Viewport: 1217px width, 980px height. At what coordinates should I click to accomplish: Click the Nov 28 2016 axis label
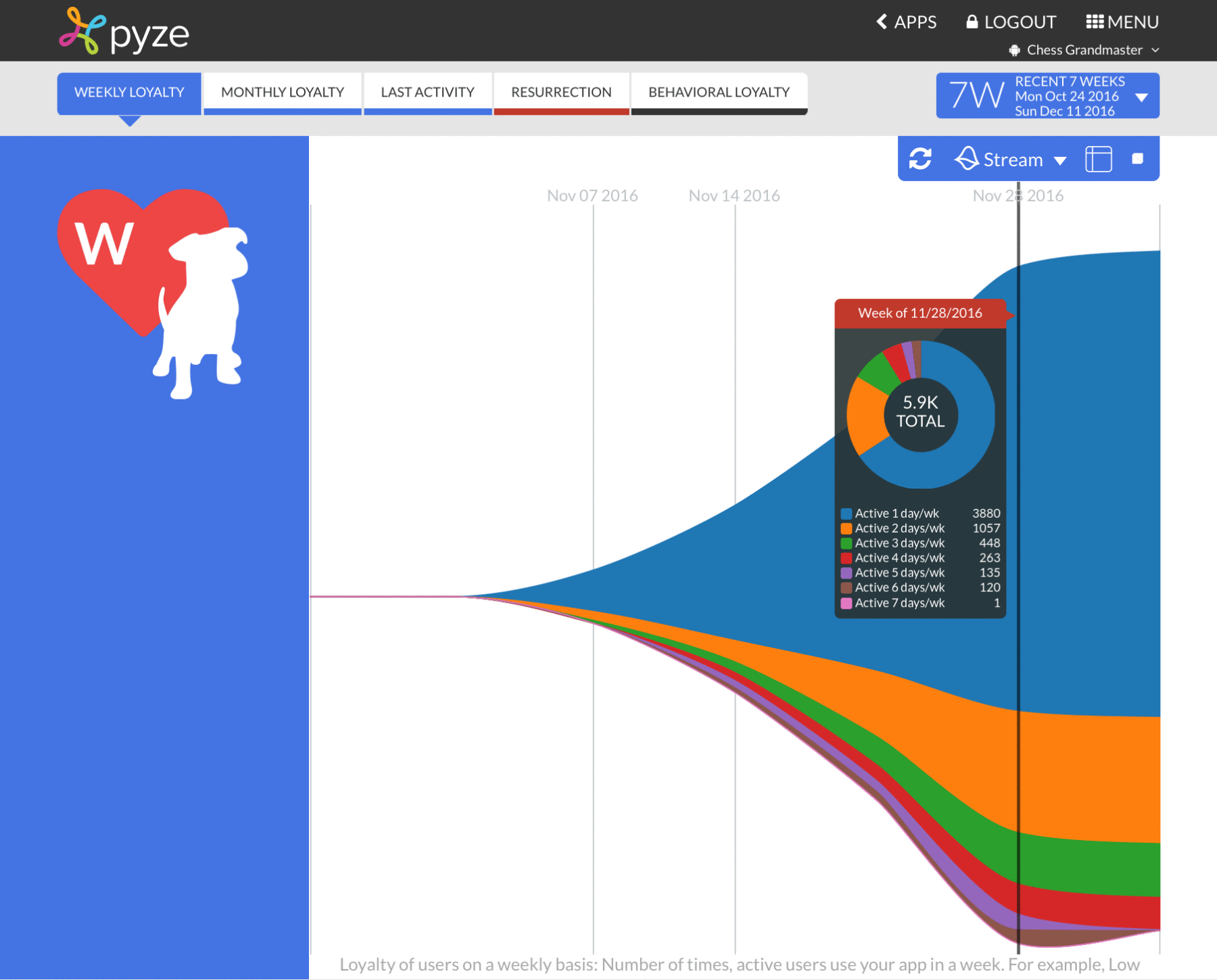point(1018,196)
